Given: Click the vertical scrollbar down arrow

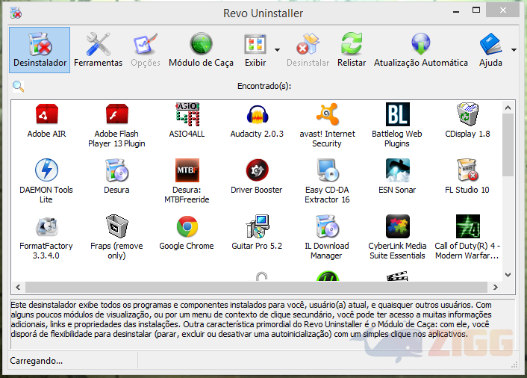Looking at the screenshot, I should point(508,275).
